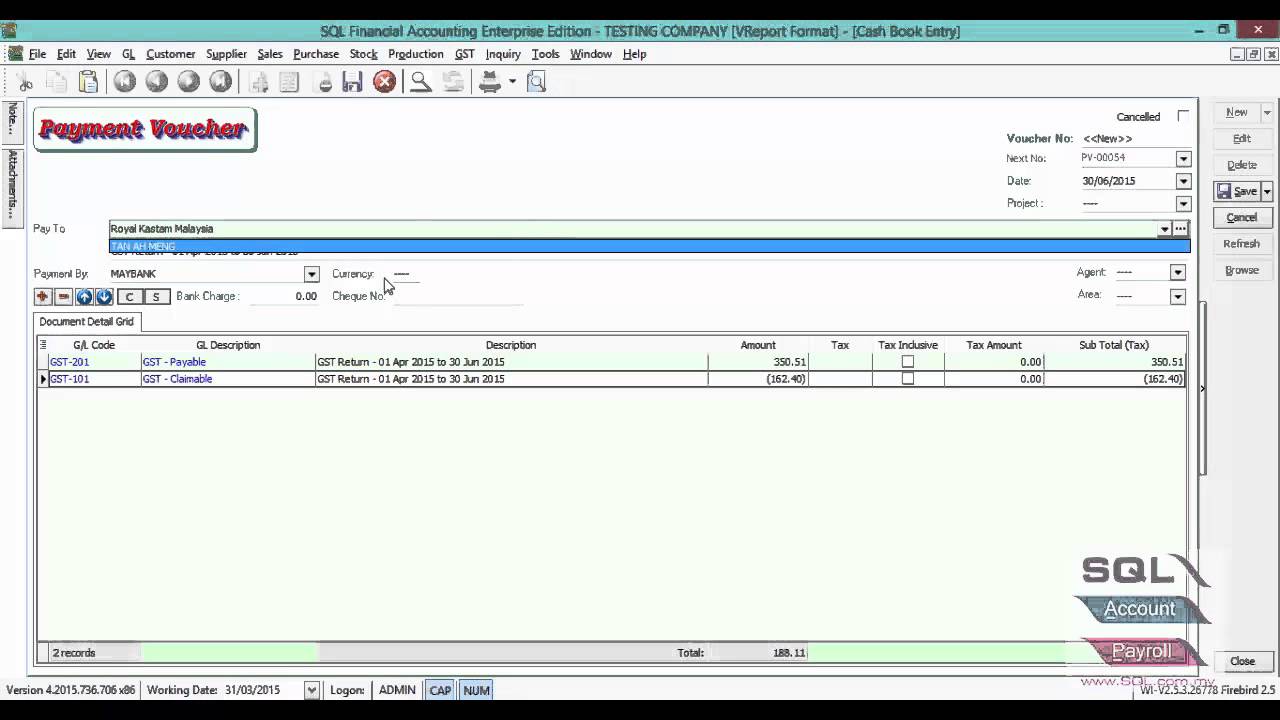Toggle the NUM status indicator
This screenshot has width=1280, height=720.
pyautogui.click(x=477, y=690)
